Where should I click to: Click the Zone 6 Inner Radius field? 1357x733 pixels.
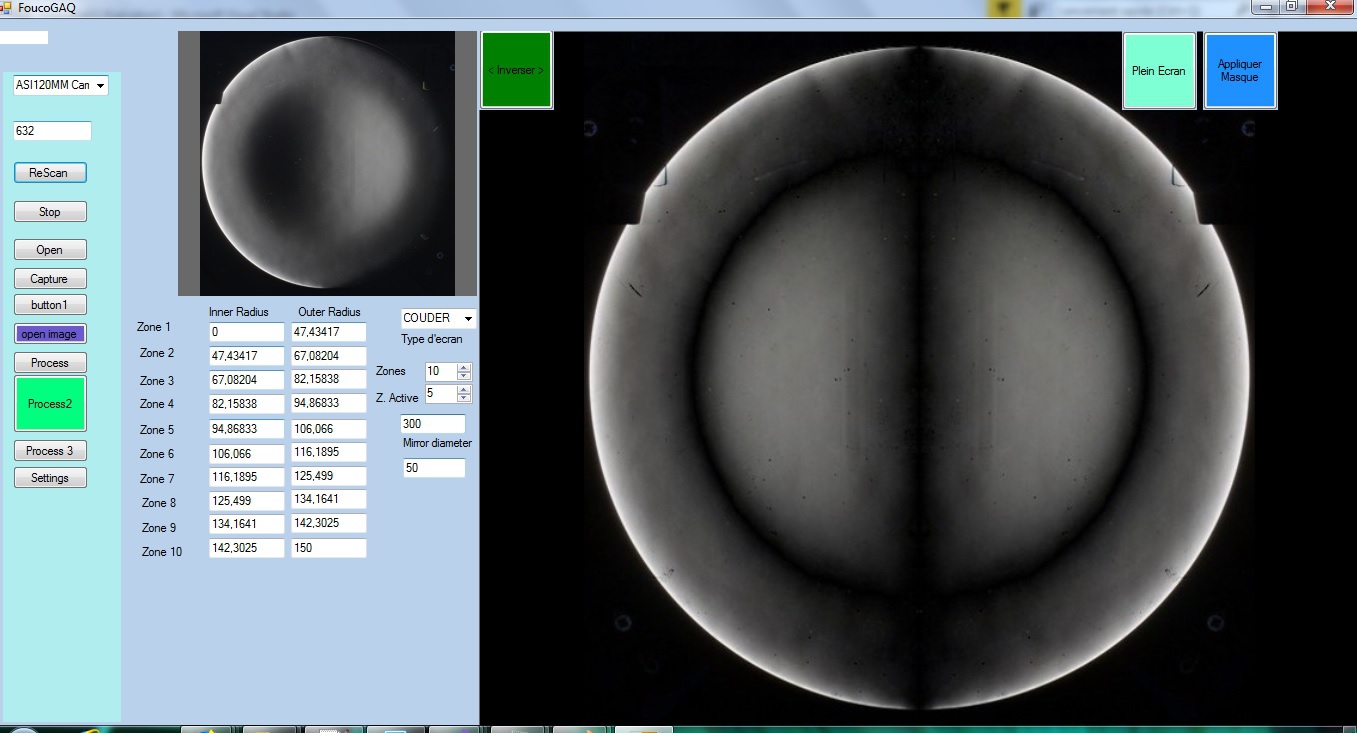[x=247, y=453]
